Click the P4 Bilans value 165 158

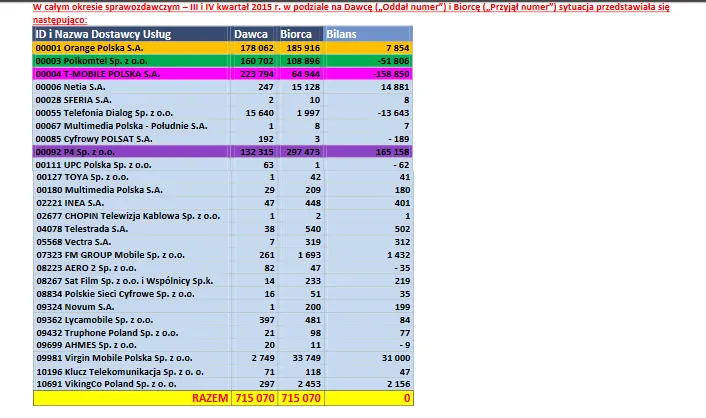[392, 152]
